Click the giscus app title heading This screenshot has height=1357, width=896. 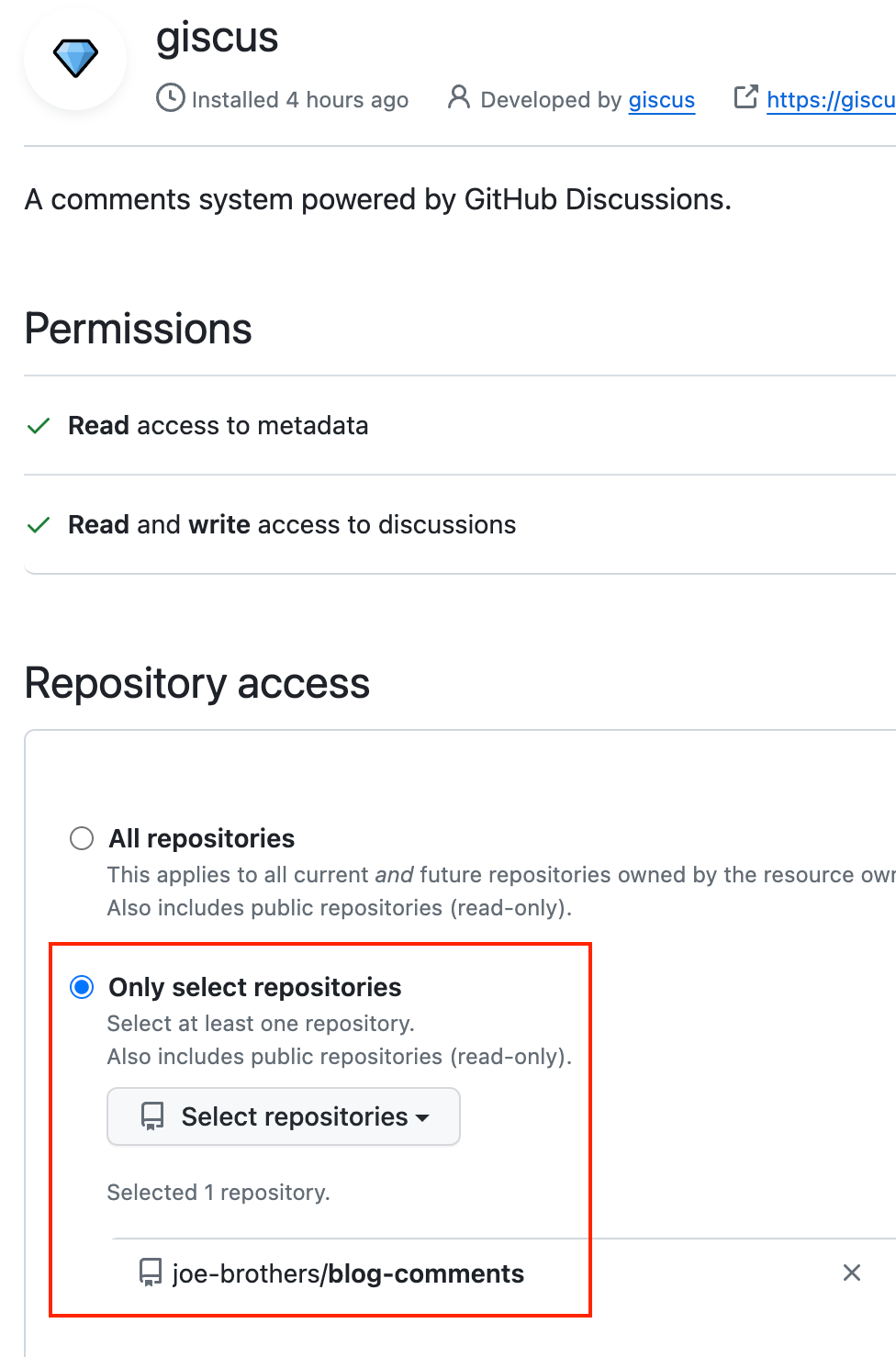tap(217, 37)
